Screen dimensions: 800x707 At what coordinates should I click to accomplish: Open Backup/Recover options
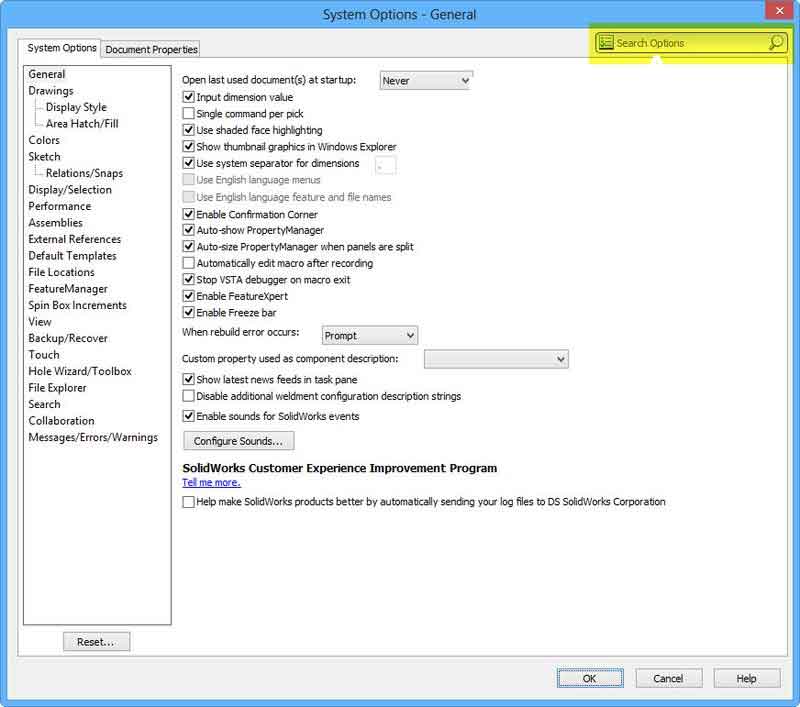68,338
